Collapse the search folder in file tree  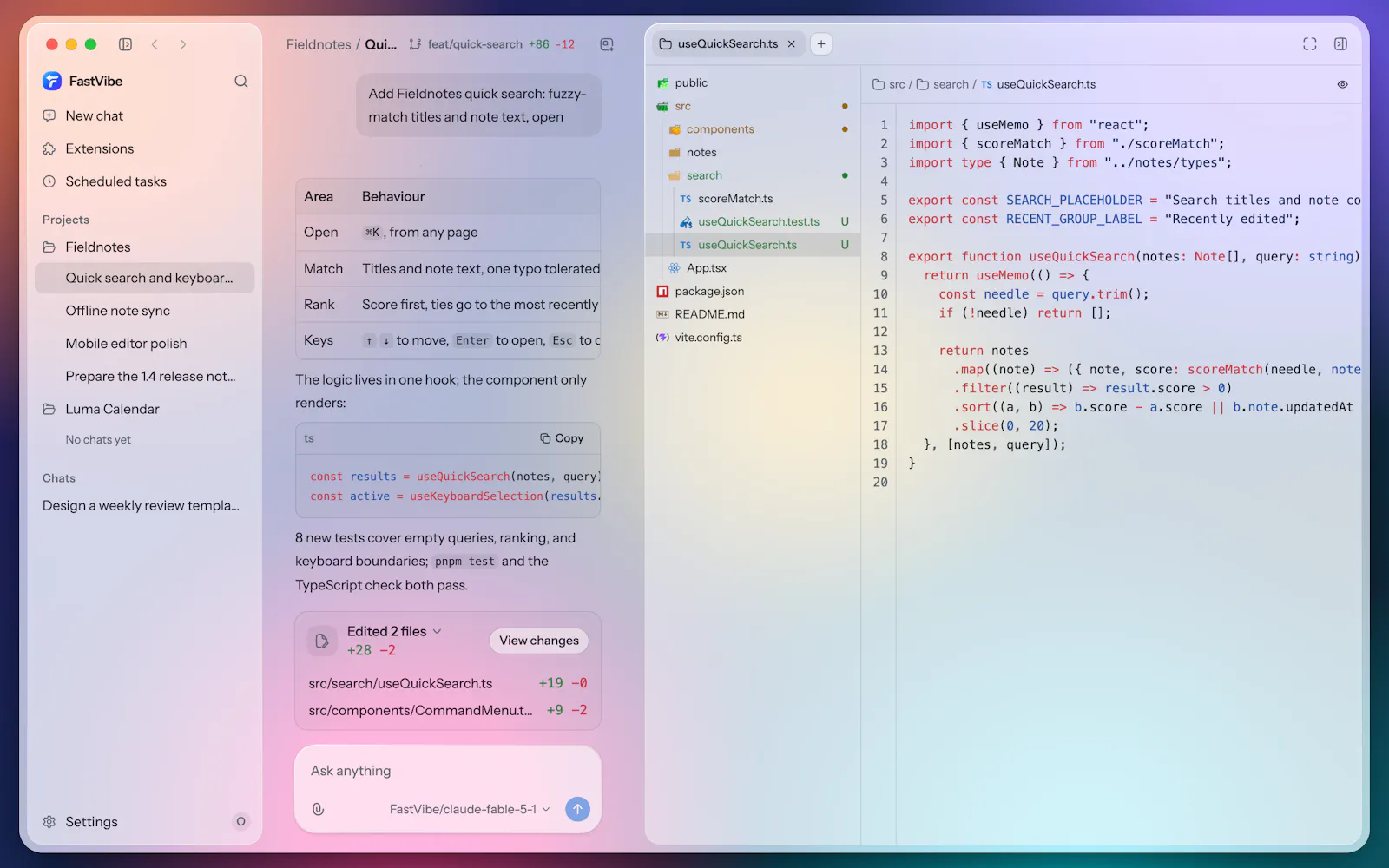coord(704,175)
